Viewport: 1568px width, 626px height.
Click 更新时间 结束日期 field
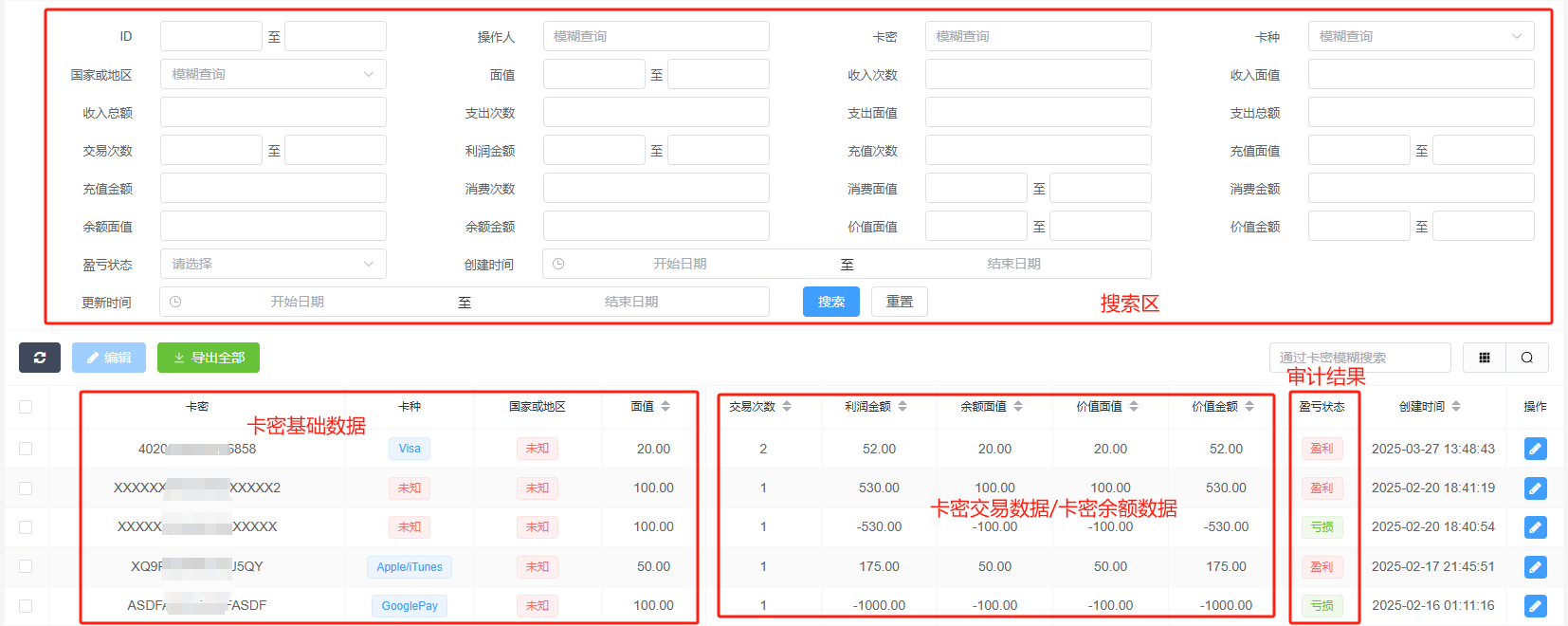point(631,302)
